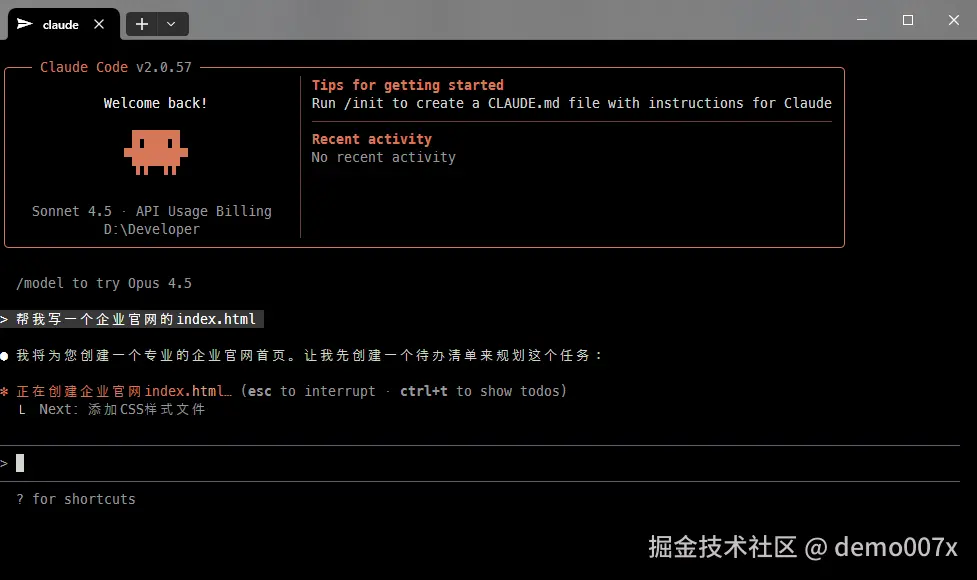Click 'Tips for getting started' heading

click(407, 85)
